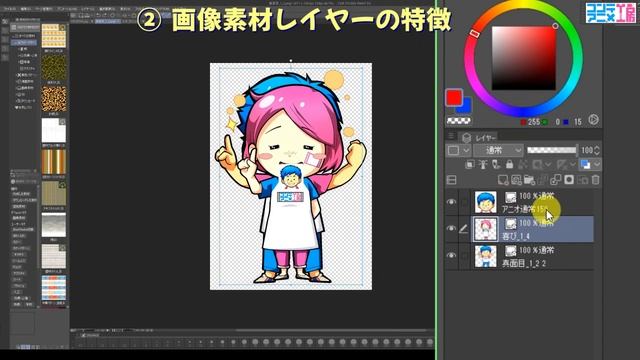Delete layer trash icon
This screenshot has width=640, height=360.
coord(596,180)
